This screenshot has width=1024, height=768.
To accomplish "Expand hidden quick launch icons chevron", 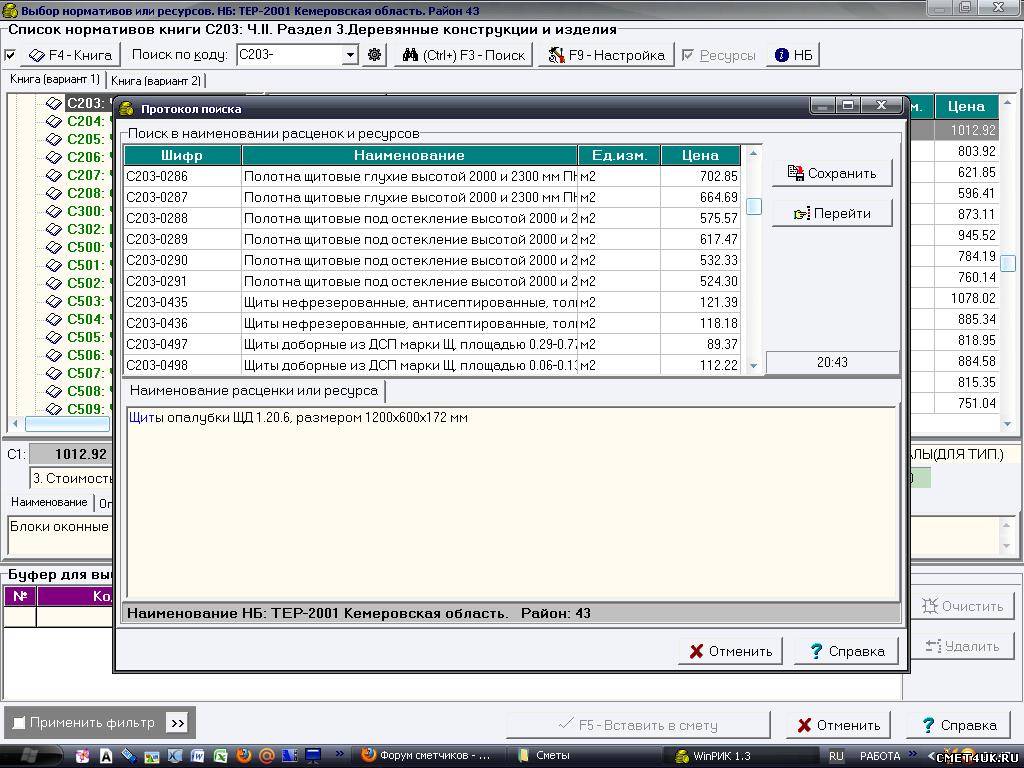I will pyautogui.click(x=339, y=753).
